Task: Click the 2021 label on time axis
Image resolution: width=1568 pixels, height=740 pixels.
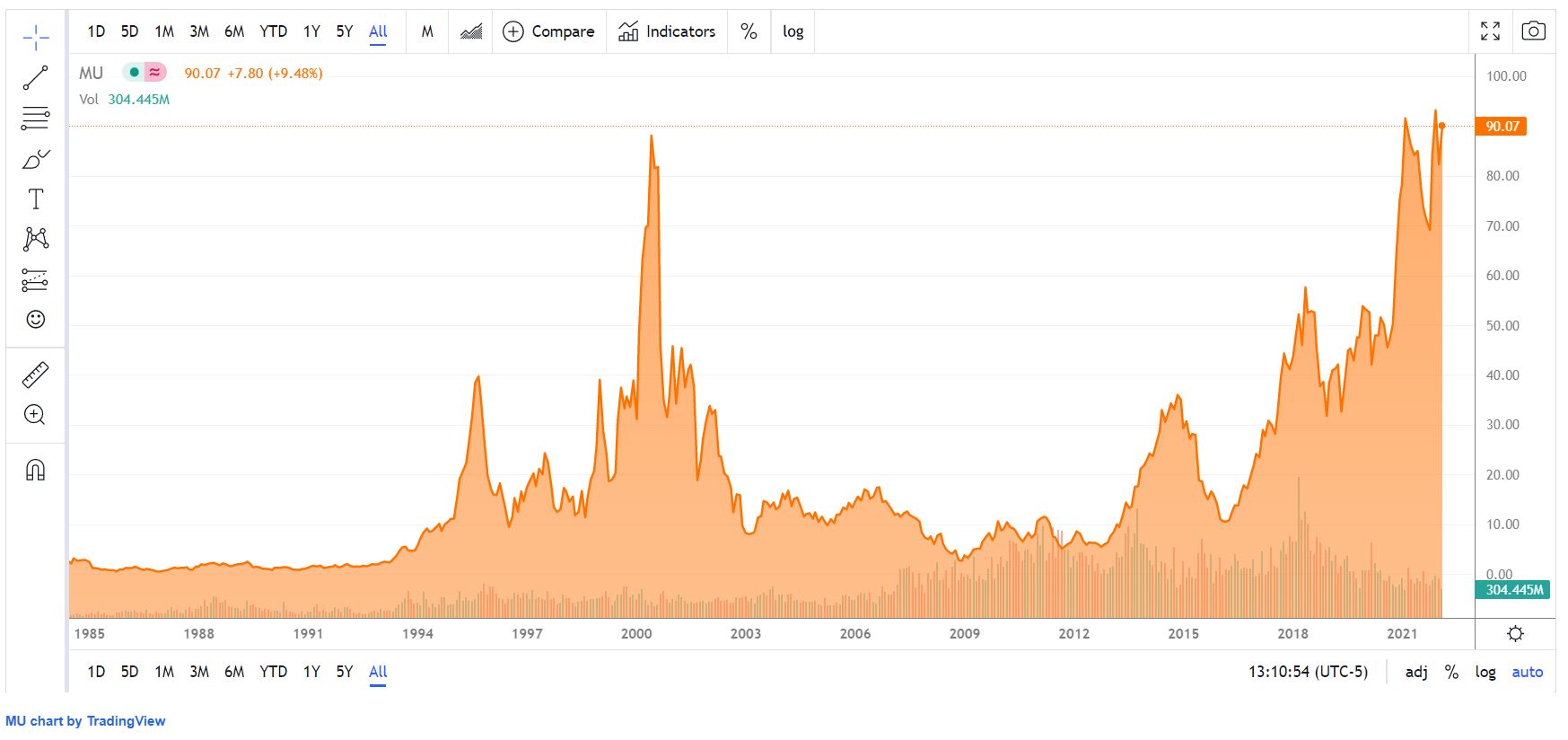Action: [1402, 634]
